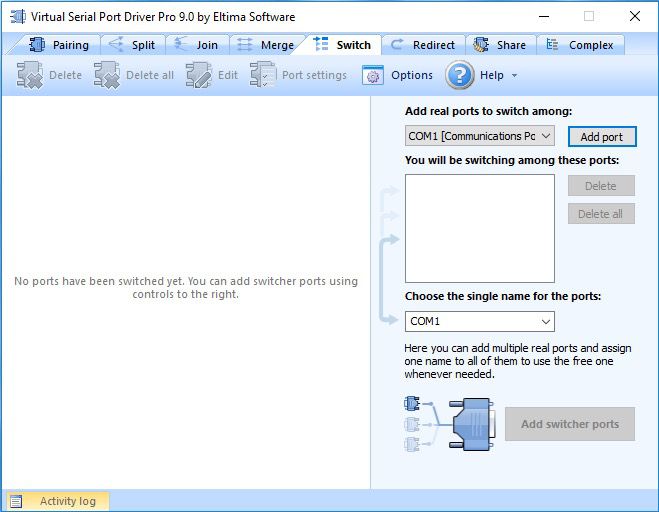Click the Switch tab

tap(343, 45)
